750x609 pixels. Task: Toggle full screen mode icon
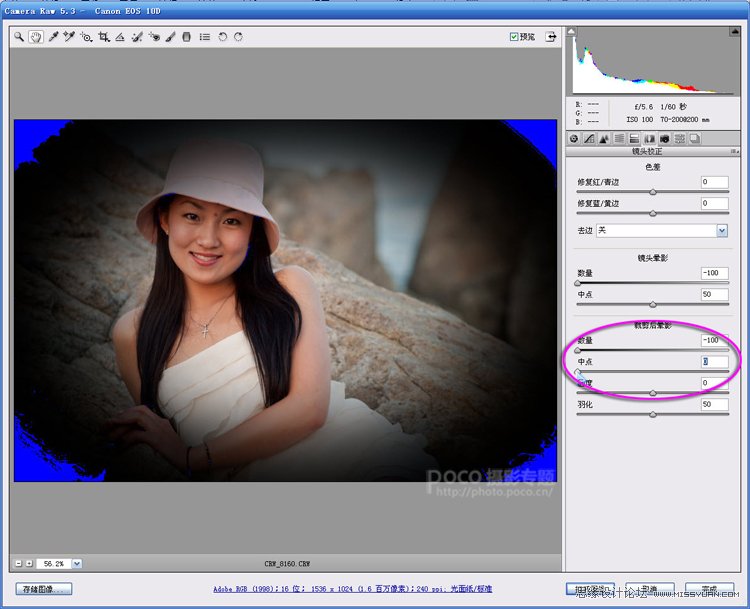tap(551, 37)
